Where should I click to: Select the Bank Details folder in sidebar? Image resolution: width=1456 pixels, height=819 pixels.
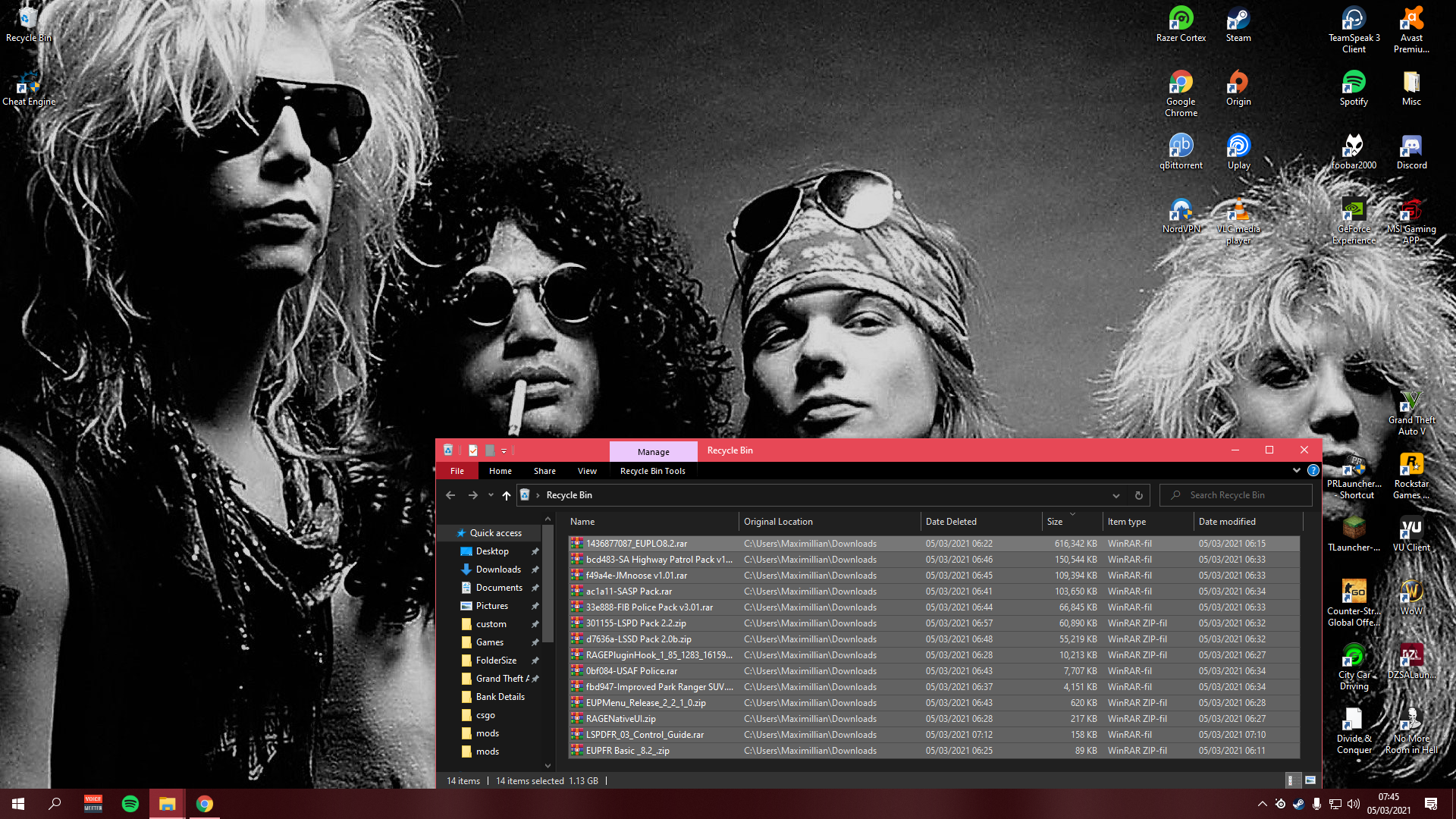point(500,697)
